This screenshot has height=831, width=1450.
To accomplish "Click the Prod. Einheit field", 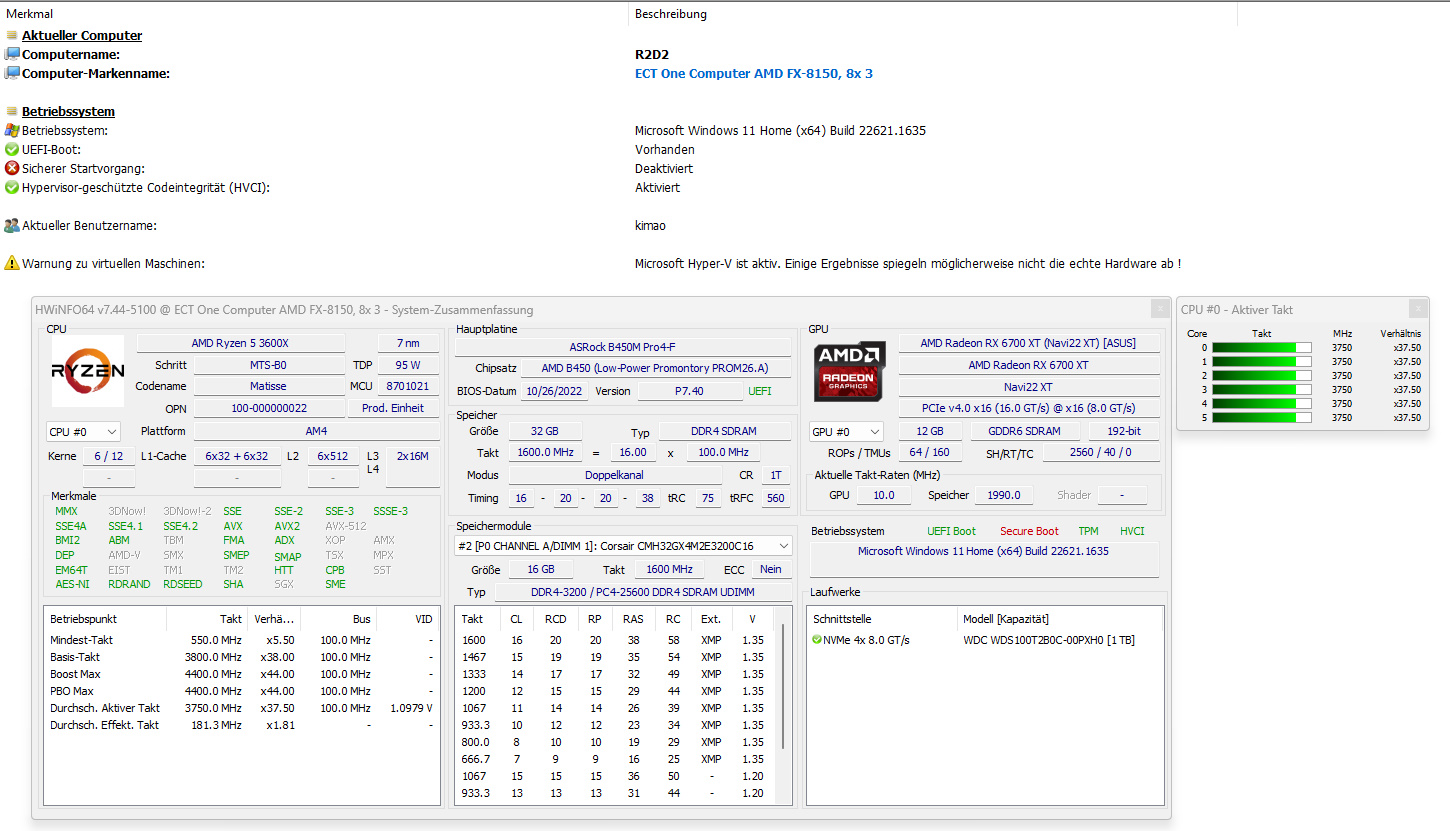I will (393, 408).
